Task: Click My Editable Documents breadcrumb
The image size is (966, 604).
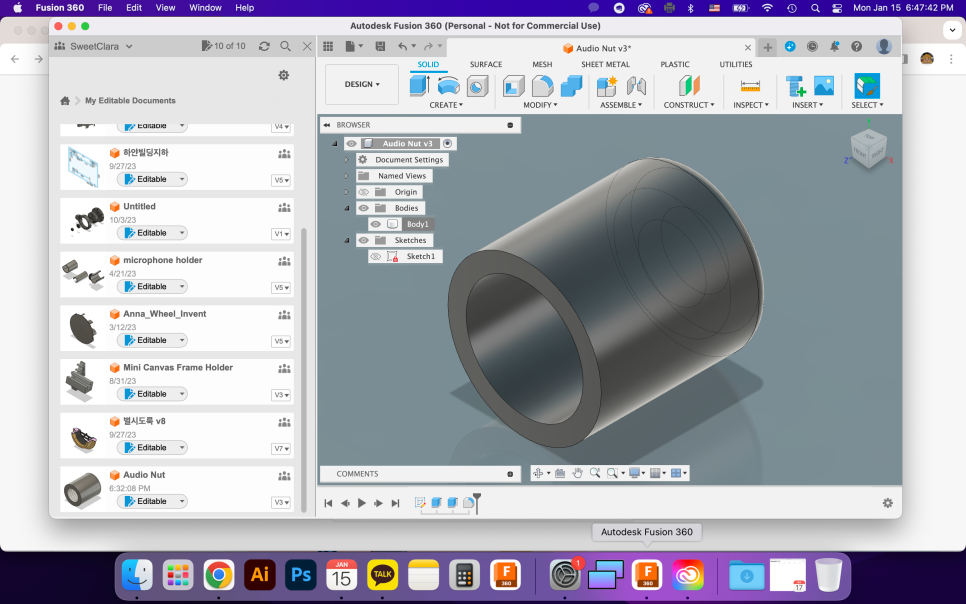Action: (x=130, y=100)
